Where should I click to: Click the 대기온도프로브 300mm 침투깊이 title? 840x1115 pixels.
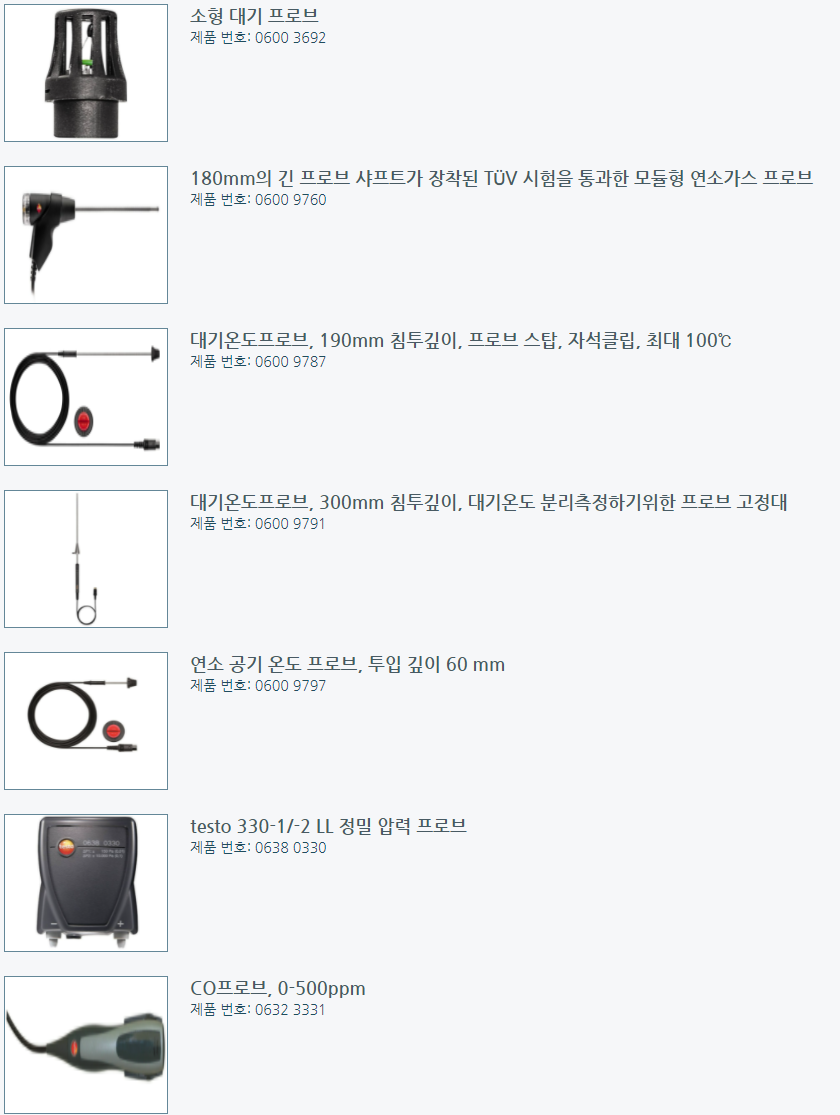coord(489,502)
